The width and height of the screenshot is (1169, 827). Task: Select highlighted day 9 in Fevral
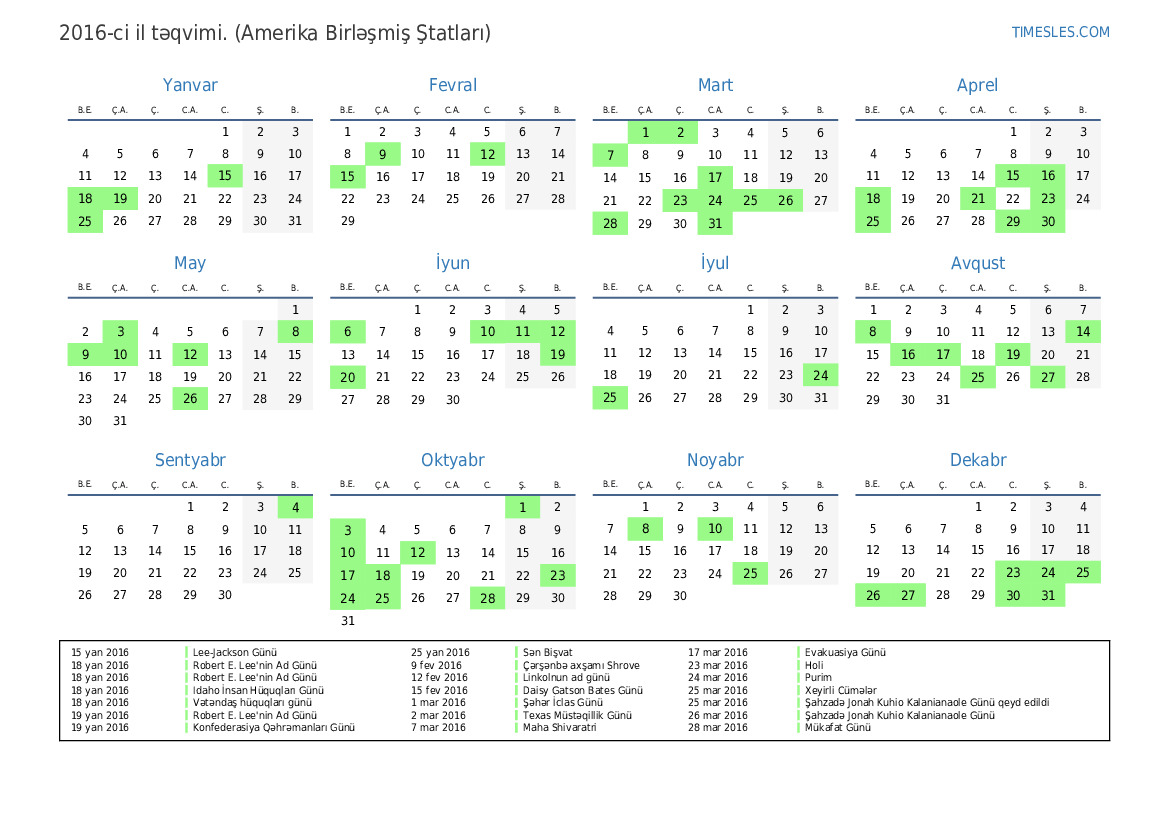click(x=382, y=154)
